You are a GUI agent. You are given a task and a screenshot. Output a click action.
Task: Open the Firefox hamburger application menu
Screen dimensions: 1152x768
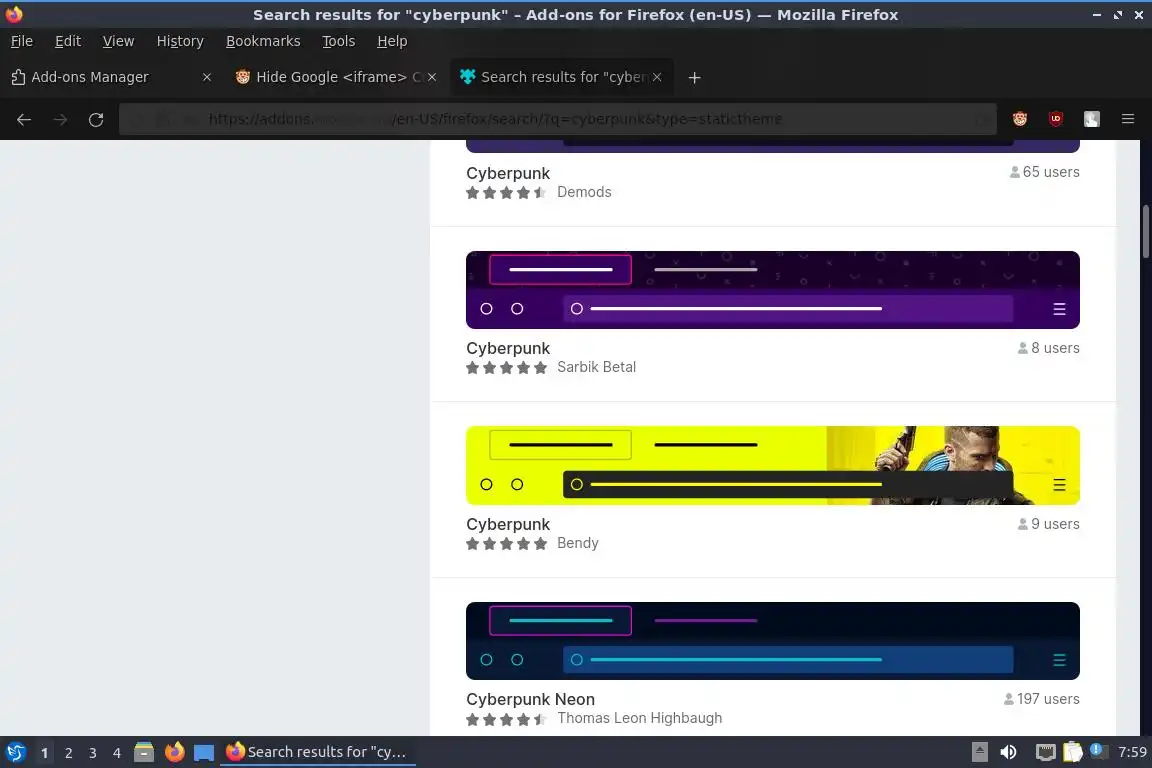point(1128,119)
